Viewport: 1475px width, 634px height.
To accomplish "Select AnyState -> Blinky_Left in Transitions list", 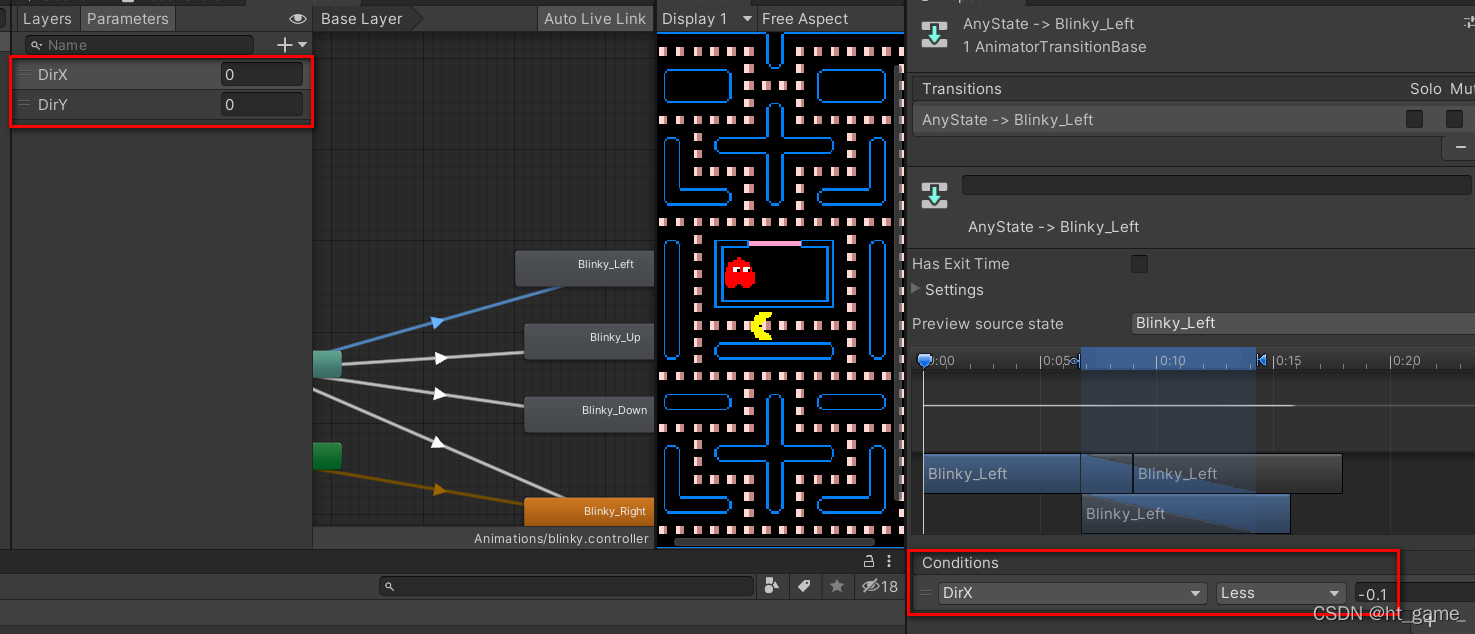I will click(1160, 120).
